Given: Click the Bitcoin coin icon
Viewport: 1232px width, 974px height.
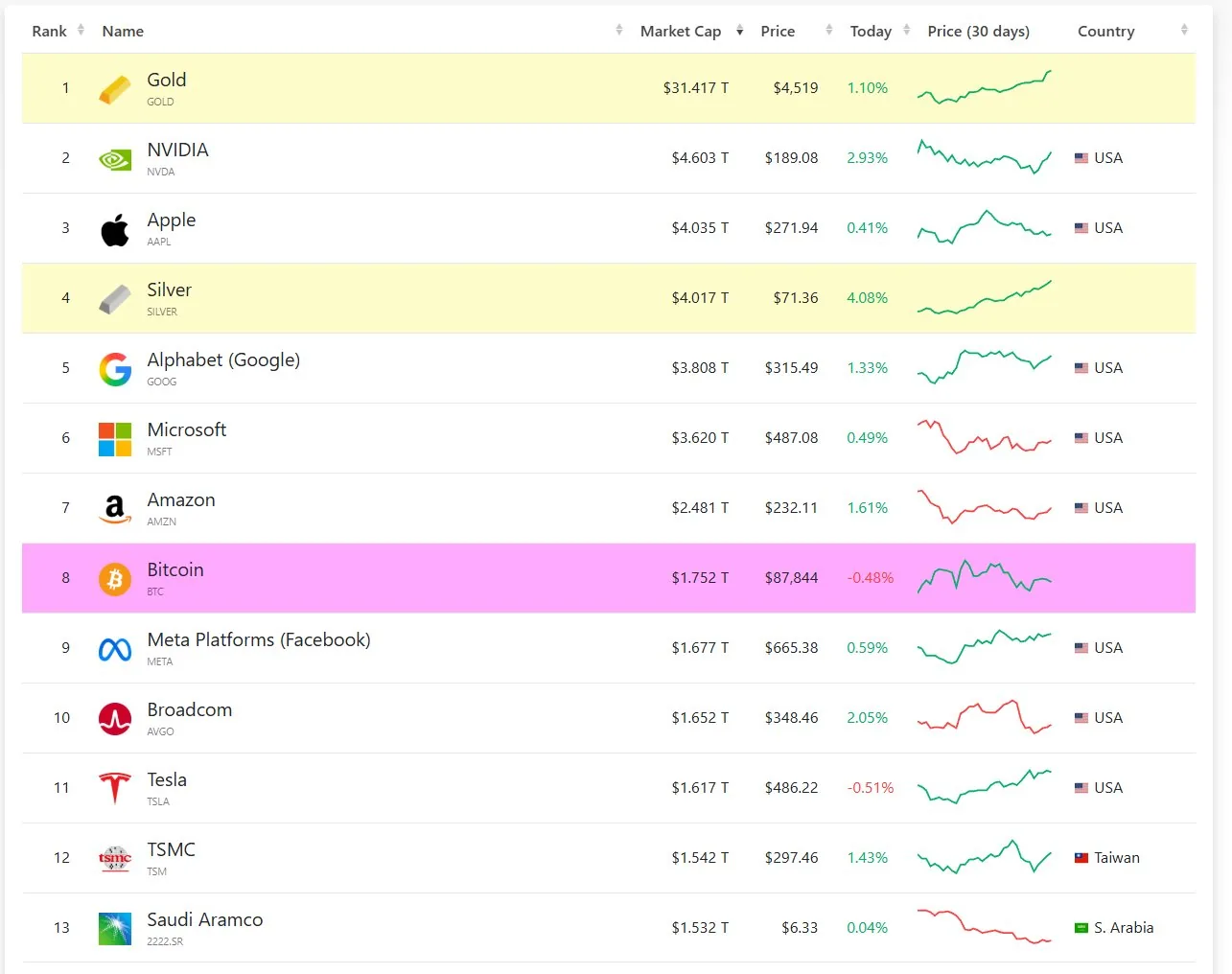Looking at the screenshot, I should [x=115, y=579].
